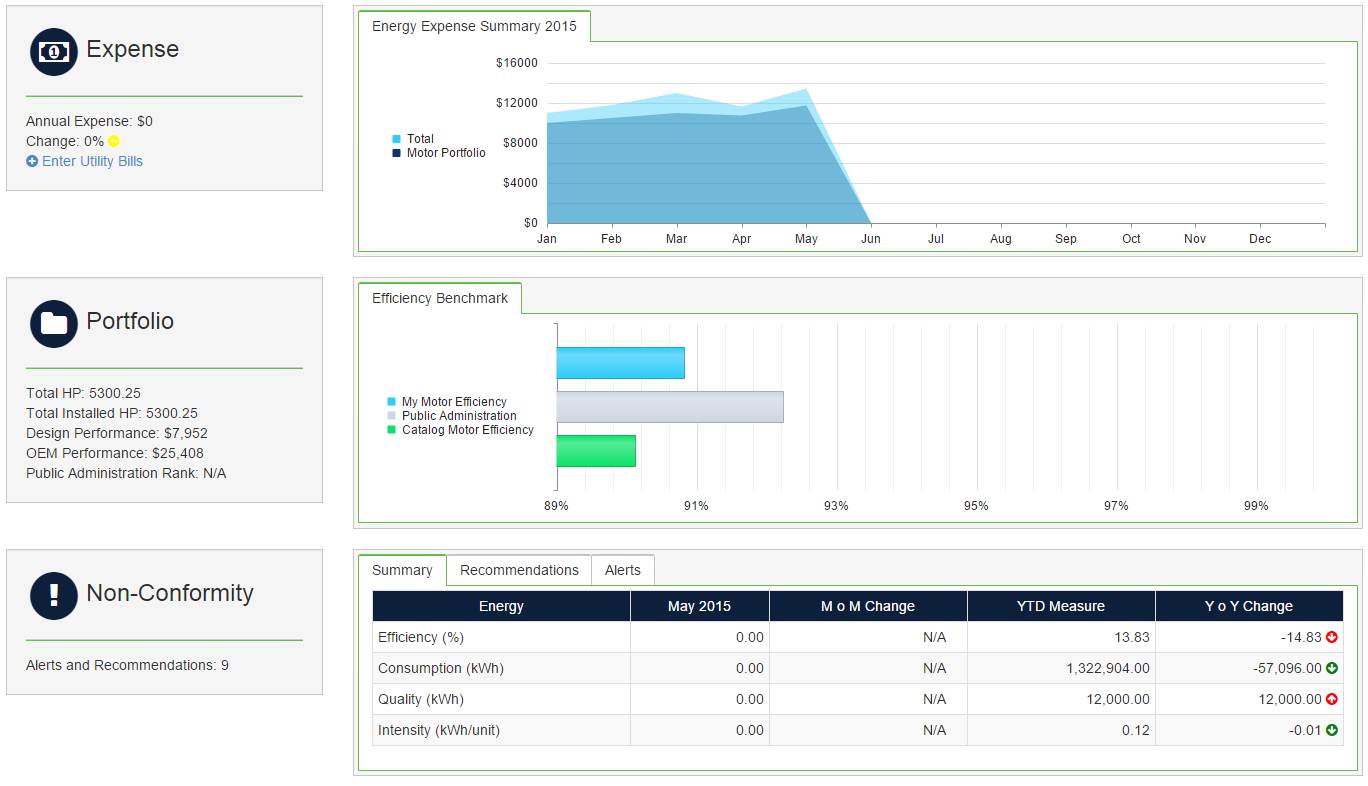Switch to the Alerts tab
This screenshot has height=786, width=1368.
click(x=622, y=570)
